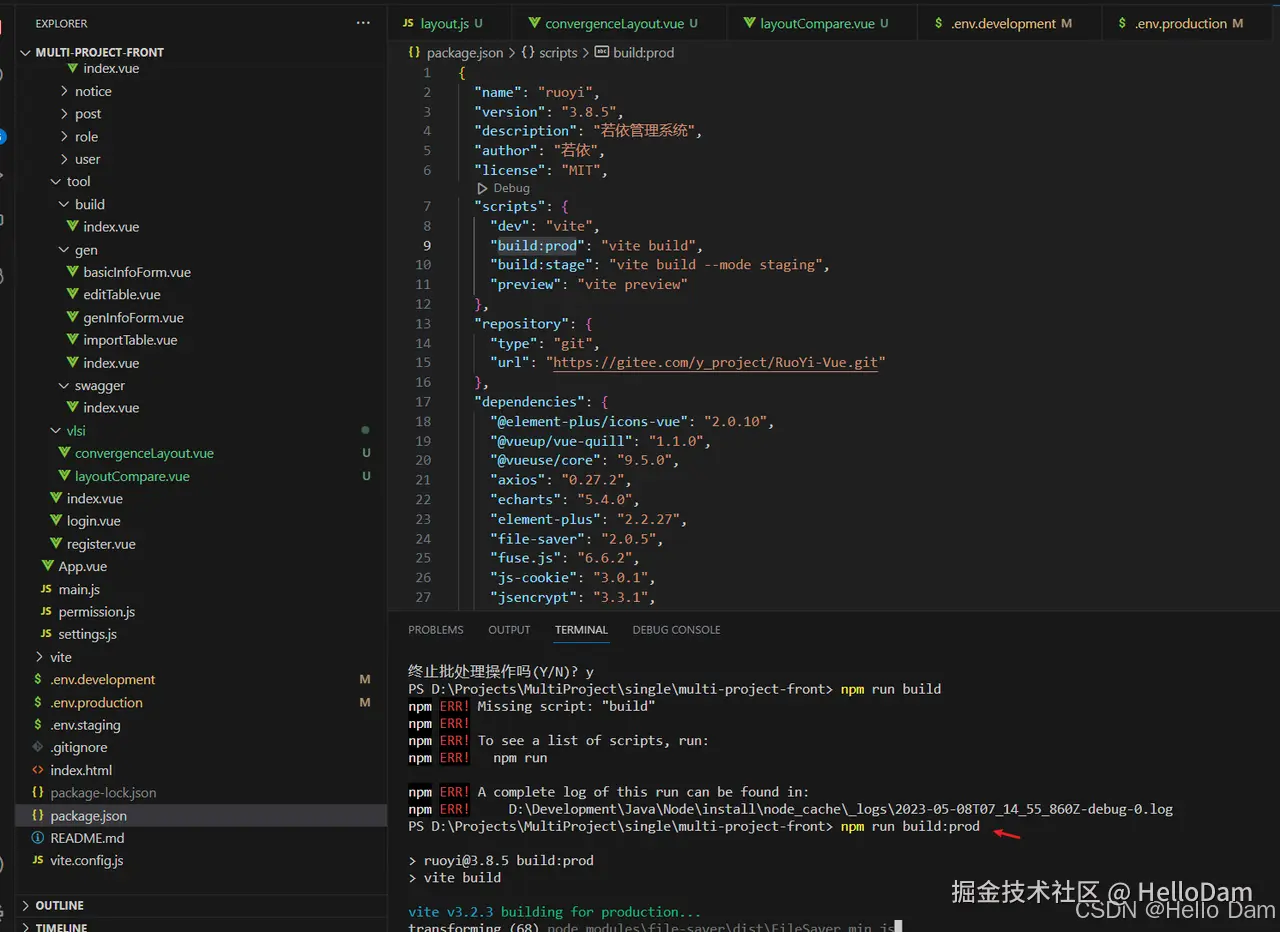Click "npm run build:prod" terminal command
The image size is (1280, 932).
pyautogui.click(x=910, y=826)
